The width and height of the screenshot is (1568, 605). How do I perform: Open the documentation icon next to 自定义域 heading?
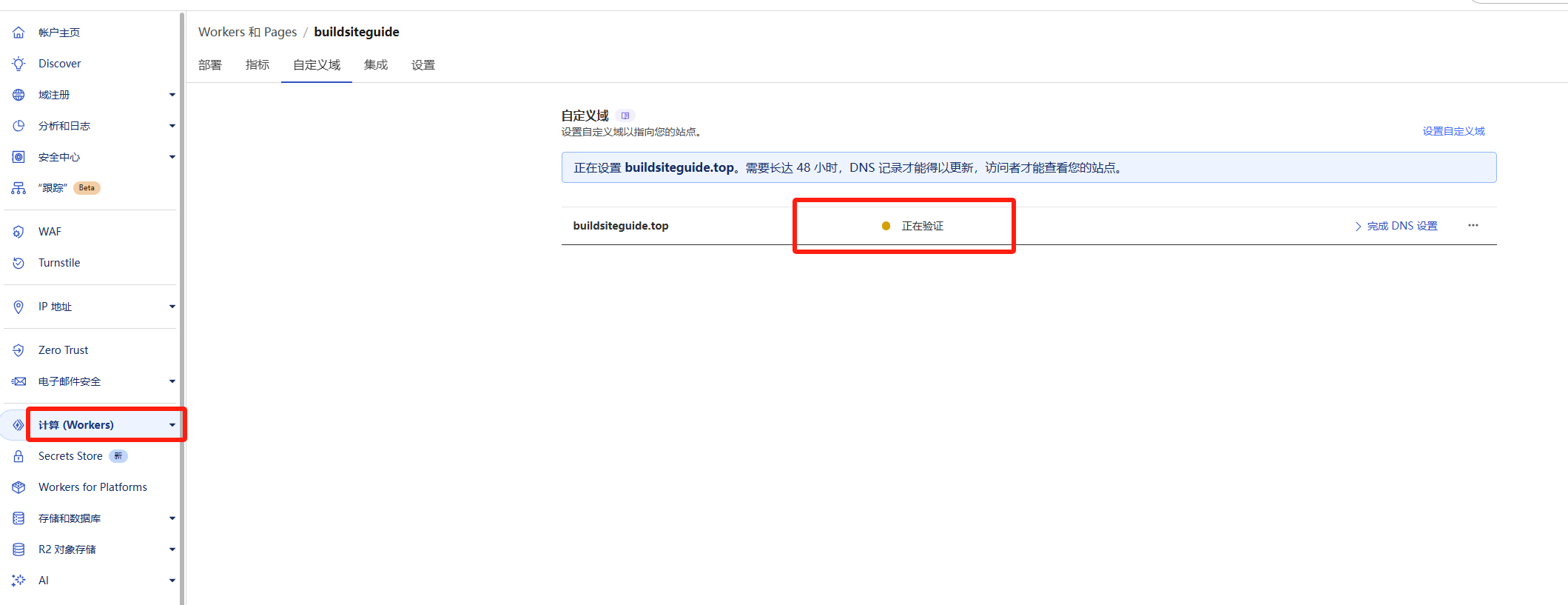point(625,116)
